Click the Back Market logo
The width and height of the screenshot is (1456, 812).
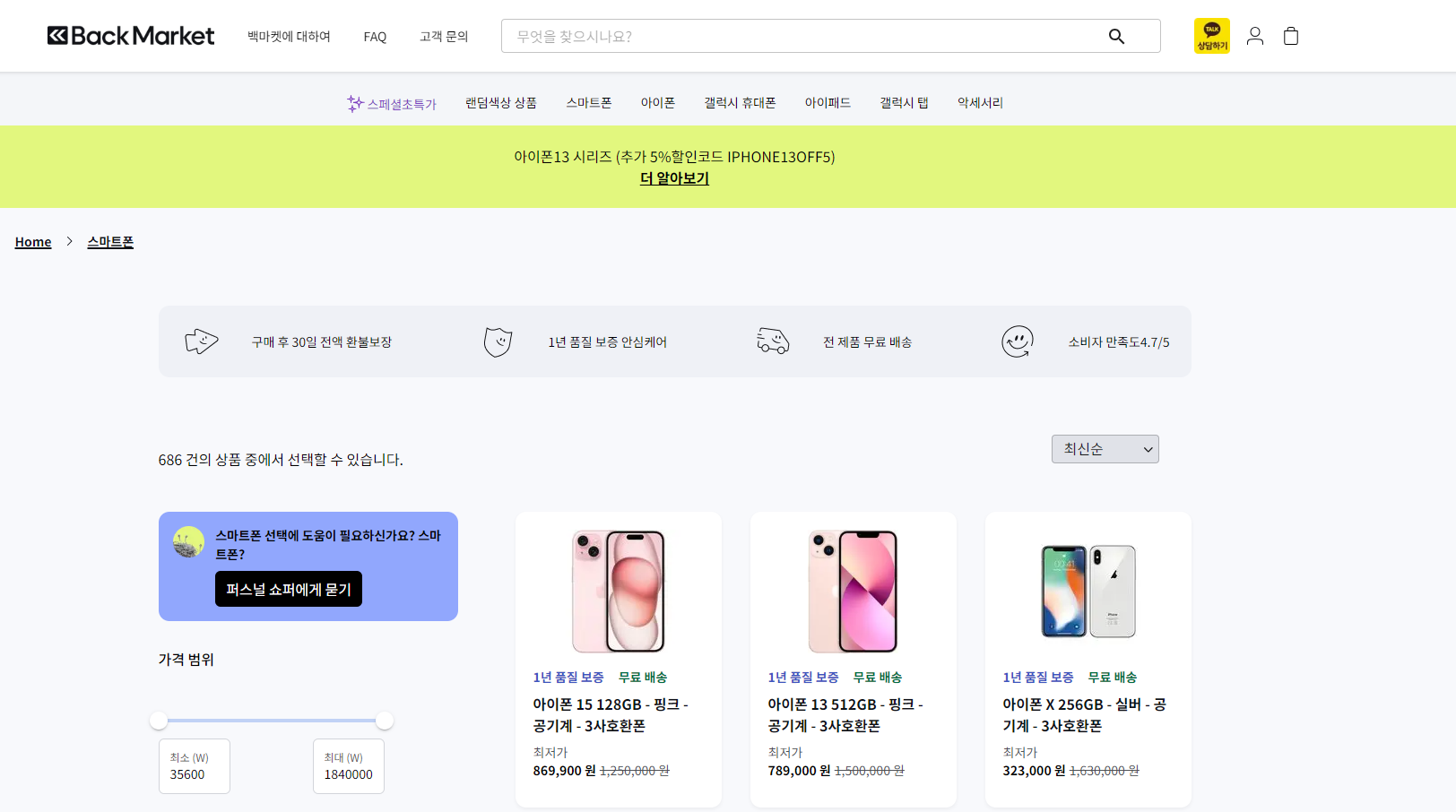[x=130, y=35]
